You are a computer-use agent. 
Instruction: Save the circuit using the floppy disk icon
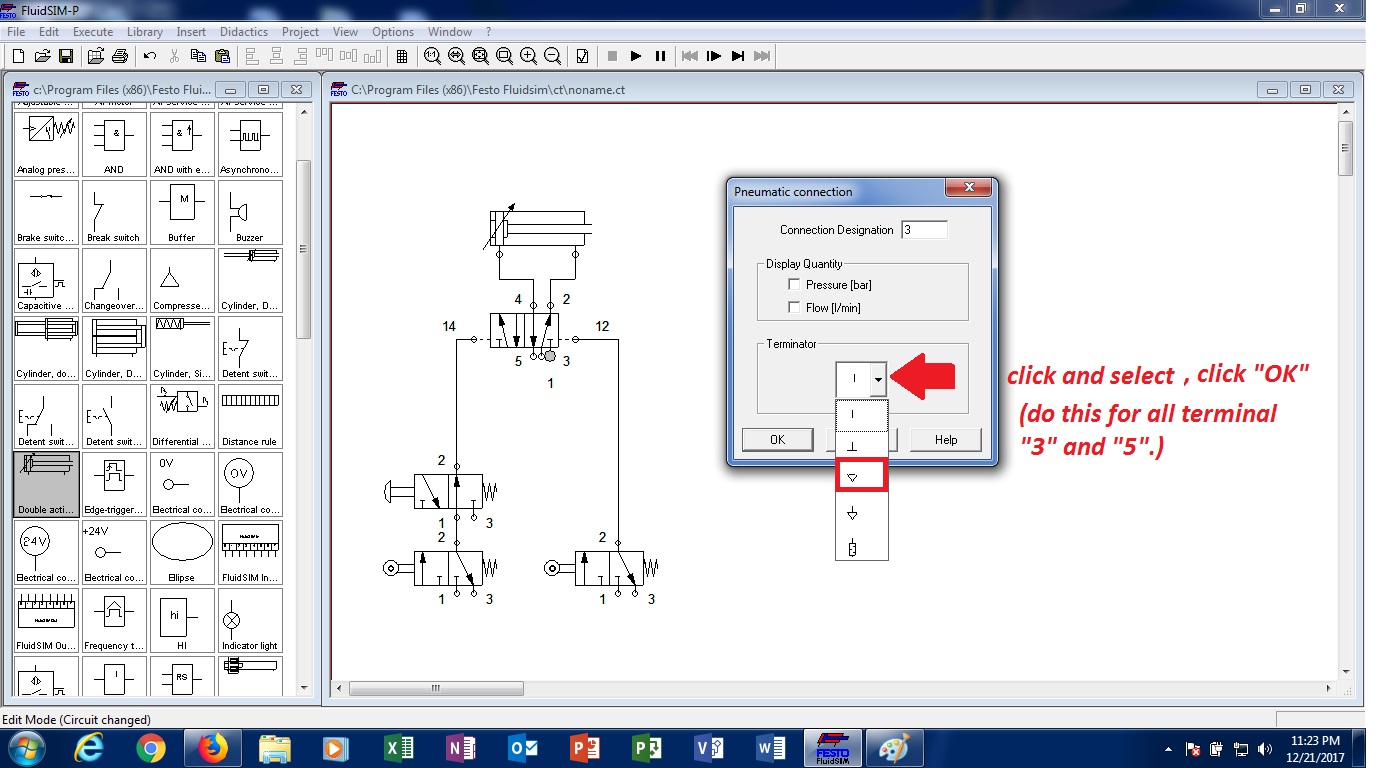pos(66,56)
